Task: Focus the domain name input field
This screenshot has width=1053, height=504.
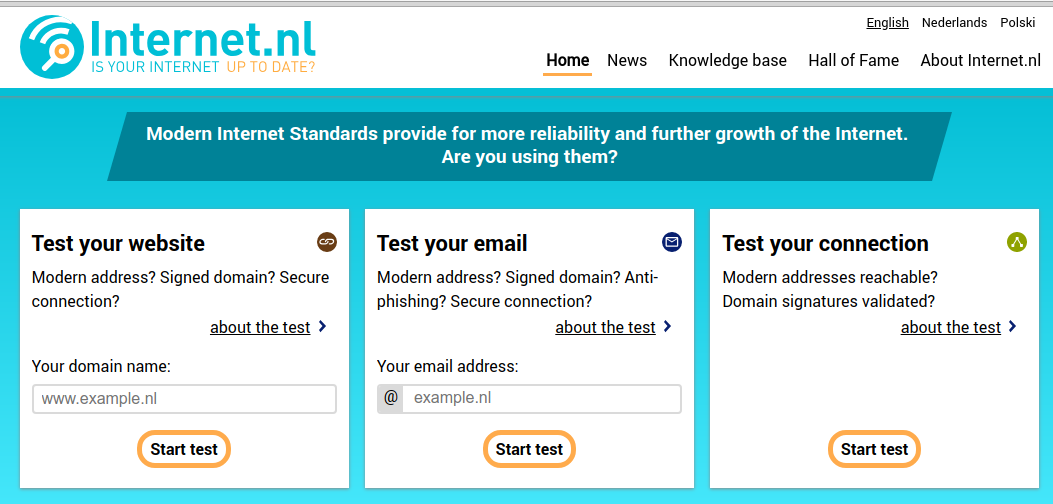Action: [x=184, y=399]
